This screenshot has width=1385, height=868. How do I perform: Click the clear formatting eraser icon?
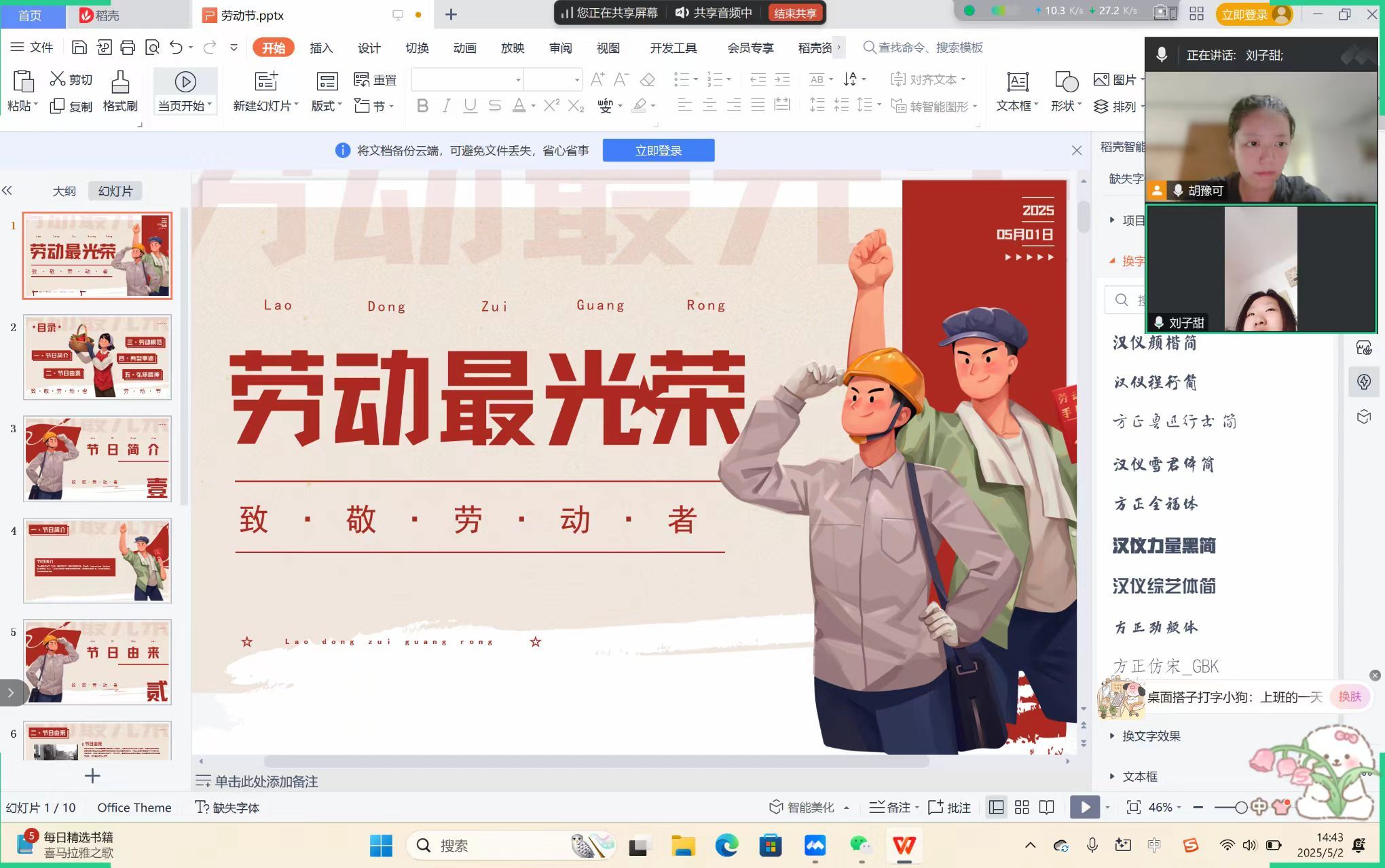point(648,80)
